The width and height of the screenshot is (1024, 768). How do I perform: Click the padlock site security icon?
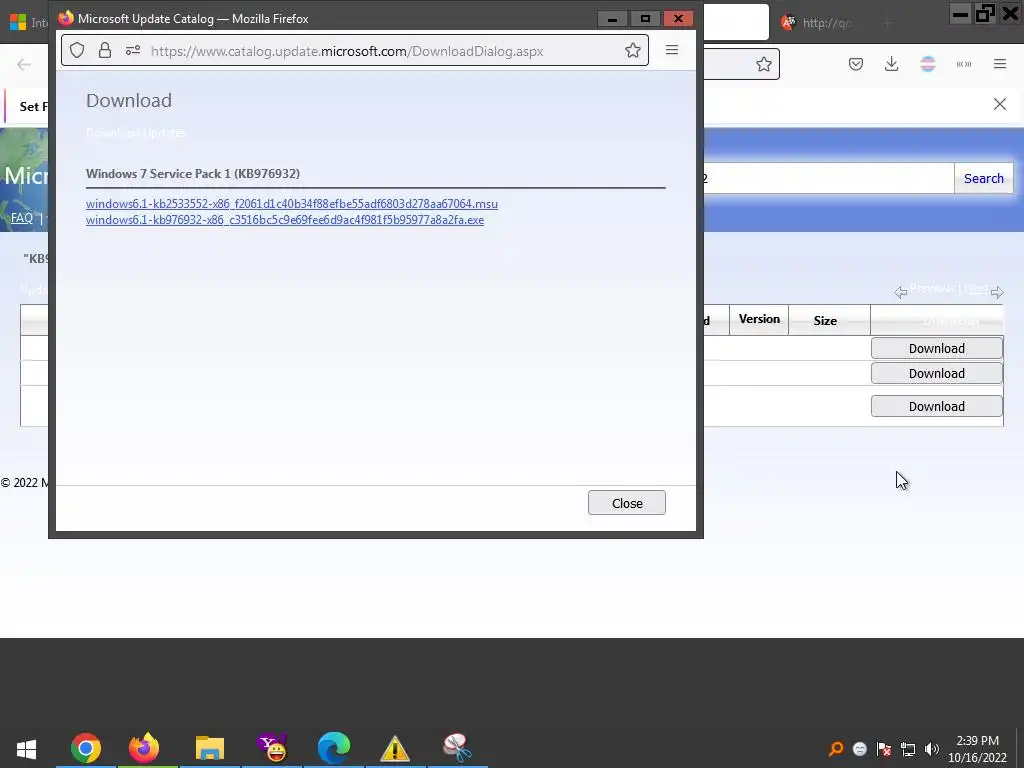pos(104,50)
